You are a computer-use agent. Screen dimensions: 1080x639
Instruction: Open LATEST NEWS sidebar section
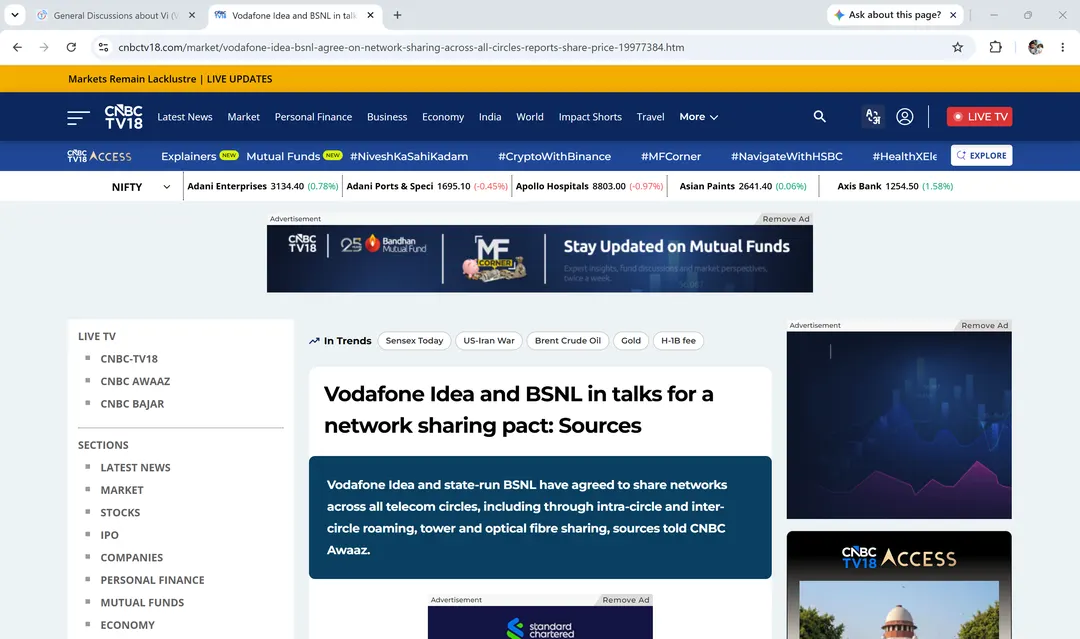(135, 468)
